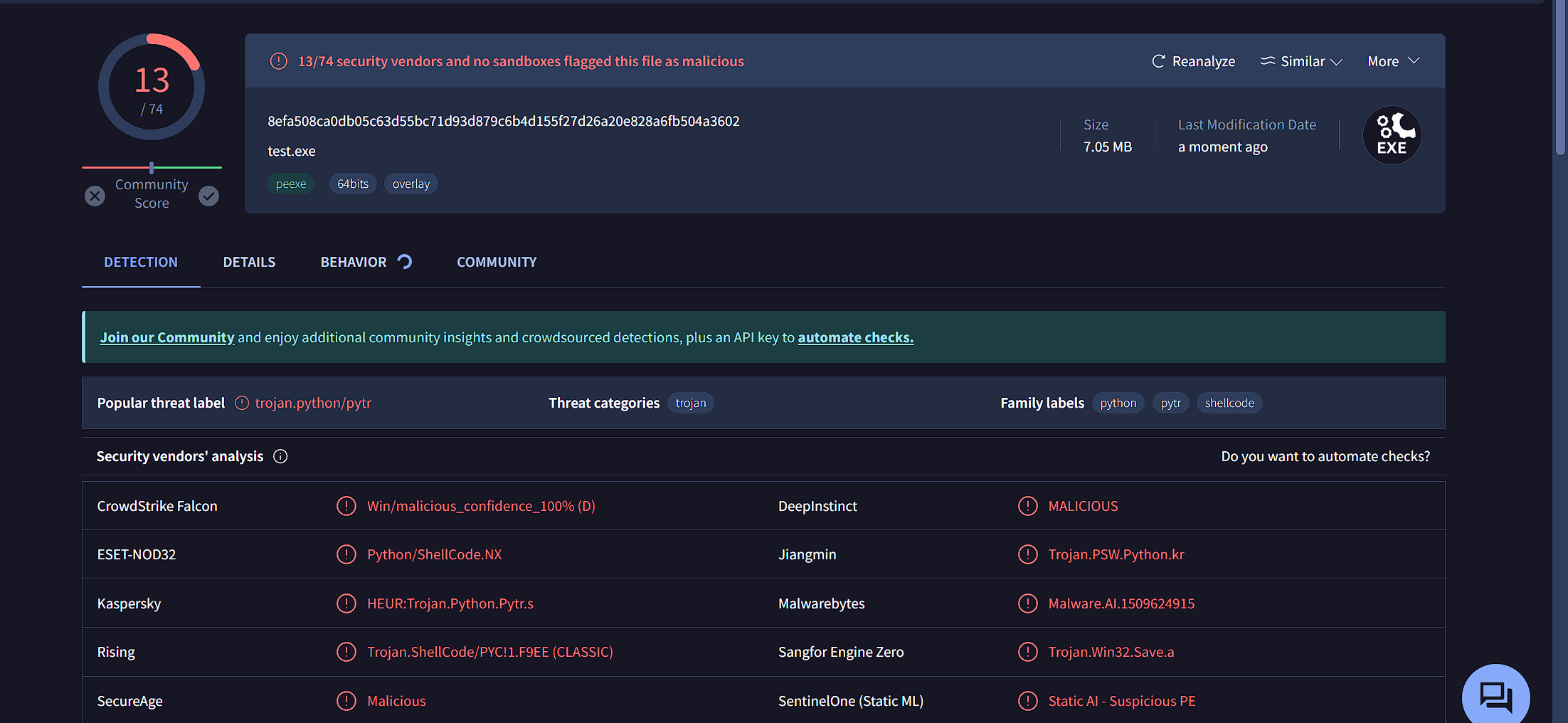Click Kaspersky detection alert icon
The width and height of the screenshot is (1568, 723).
tap(346, 603)
